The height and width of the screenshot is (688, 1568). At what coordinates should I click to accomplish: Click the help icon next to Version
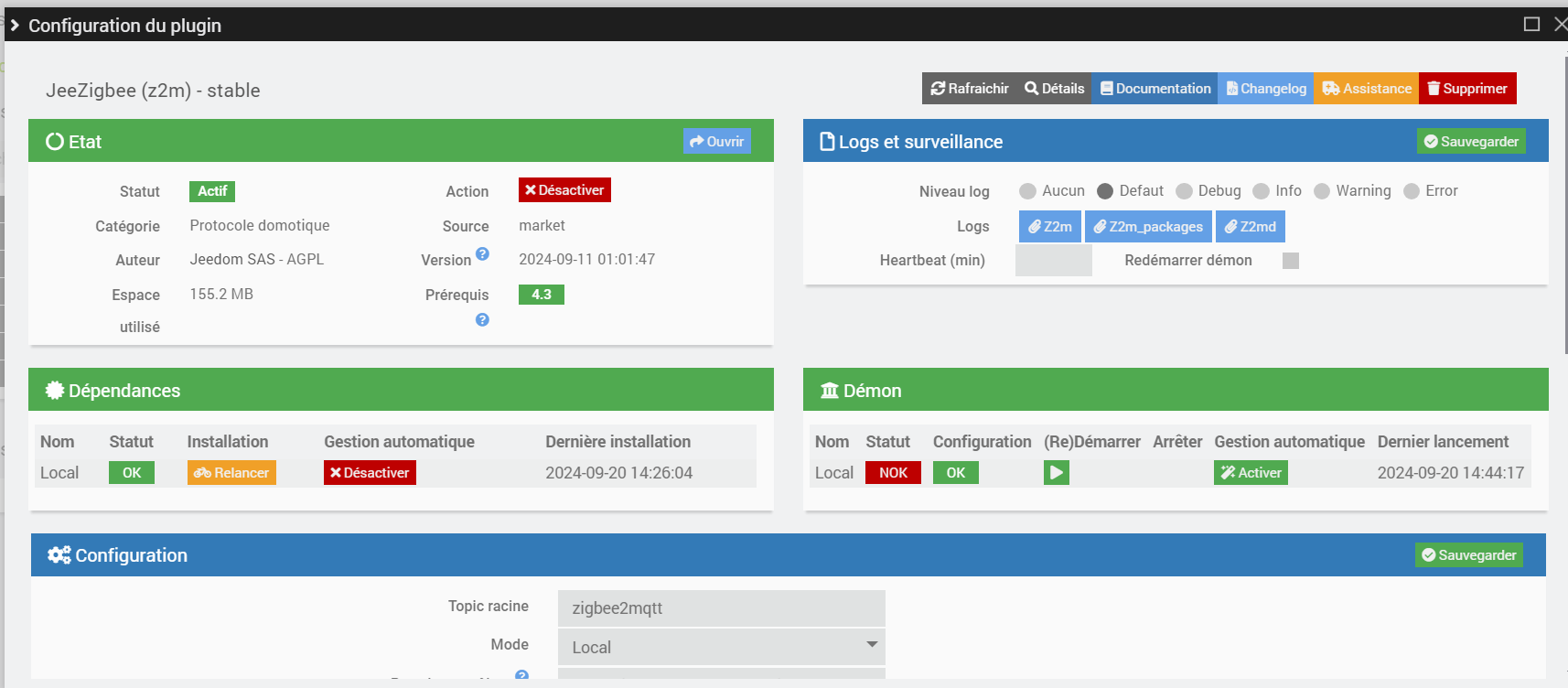[482, 254]
